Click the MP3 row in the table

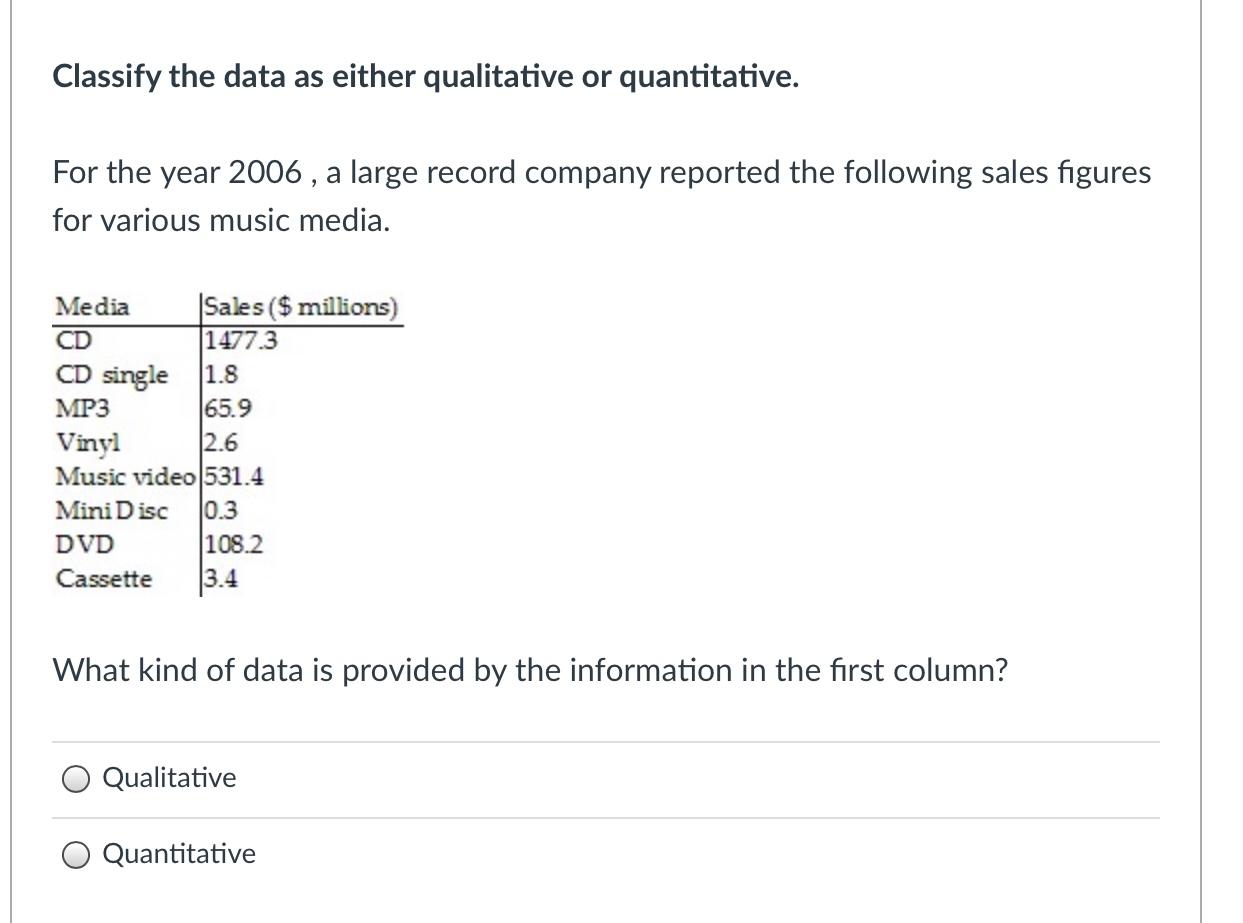tap(84, 408)
